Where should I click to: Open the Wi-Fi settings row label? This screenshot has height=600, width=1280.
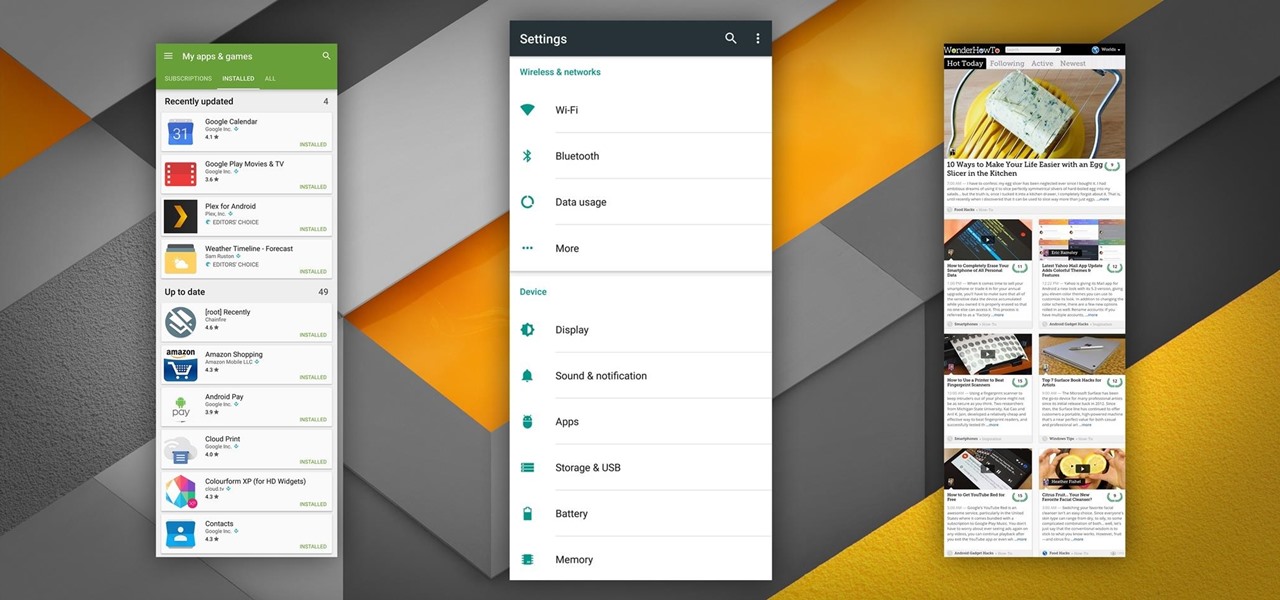pos(566,110)
